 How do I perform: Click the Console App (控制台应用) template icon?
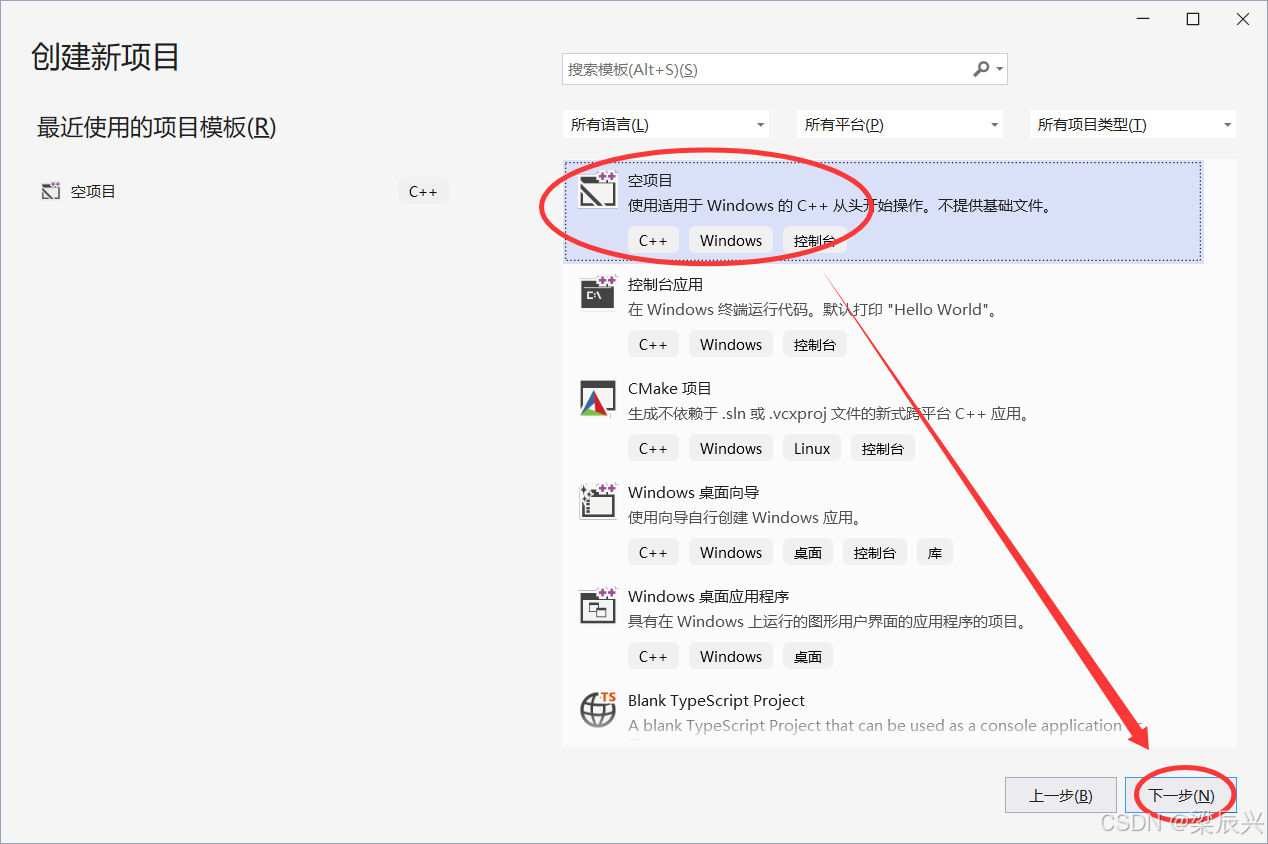click(x=598, y=294)
